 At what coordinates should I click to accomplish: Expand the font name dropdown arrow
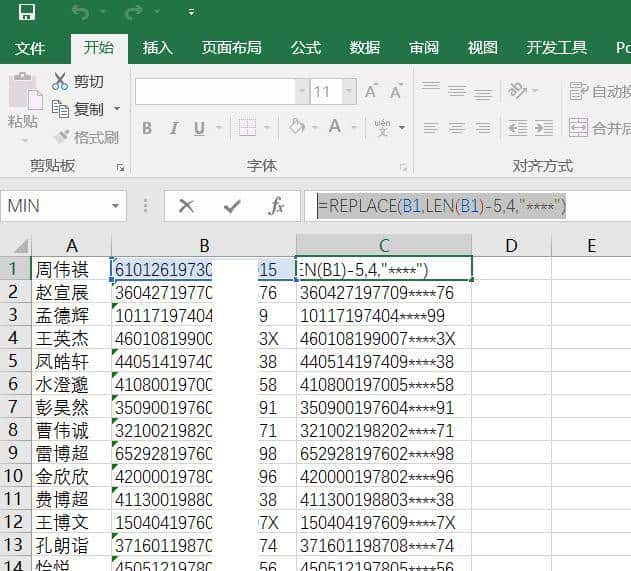tap(302, 92)
